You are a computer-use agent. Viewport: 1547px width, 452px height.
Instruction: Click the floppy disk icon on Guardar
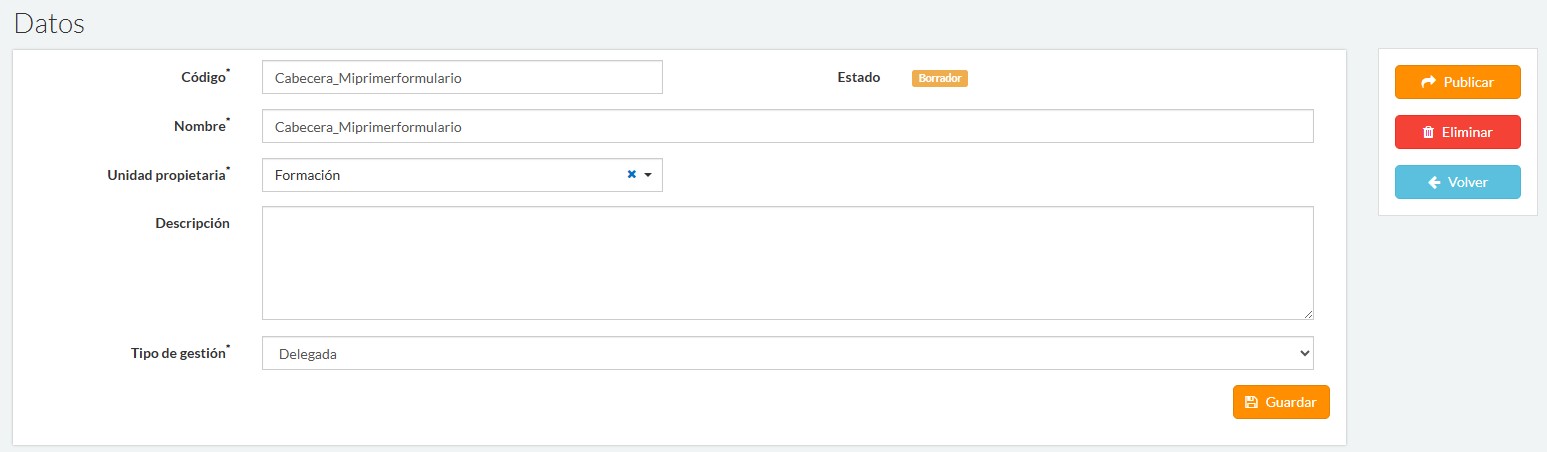point(1250,402)
